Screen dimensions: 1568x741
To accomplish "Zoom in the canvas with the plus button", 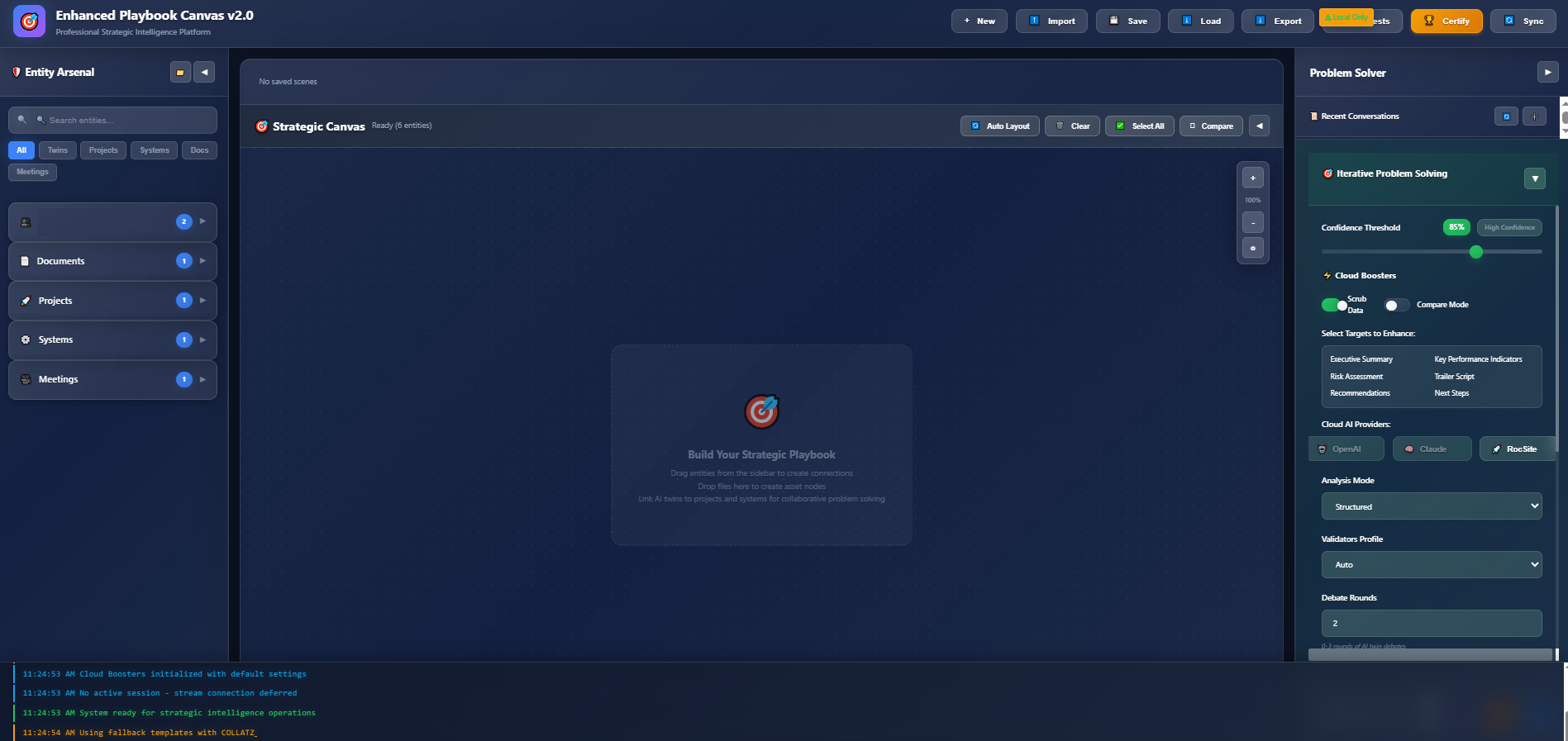I will (x=1253, y=178).
